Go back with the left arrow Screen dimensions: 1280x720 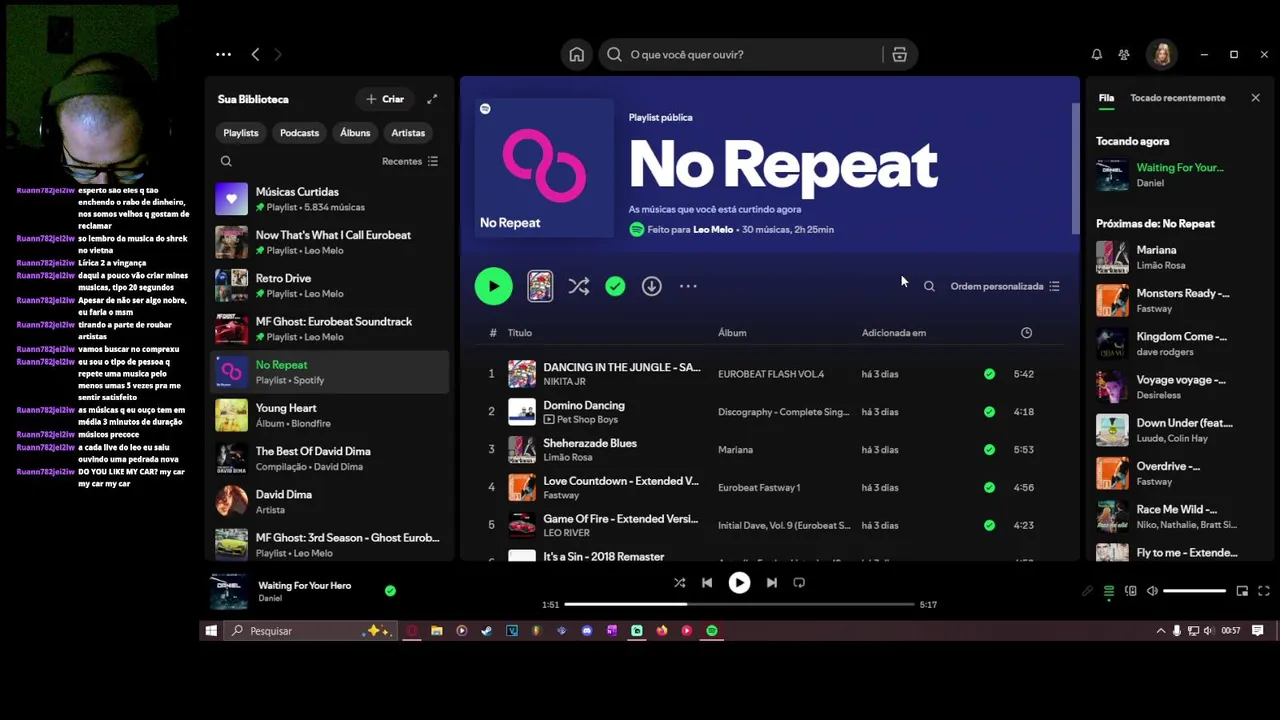(255, 55)
